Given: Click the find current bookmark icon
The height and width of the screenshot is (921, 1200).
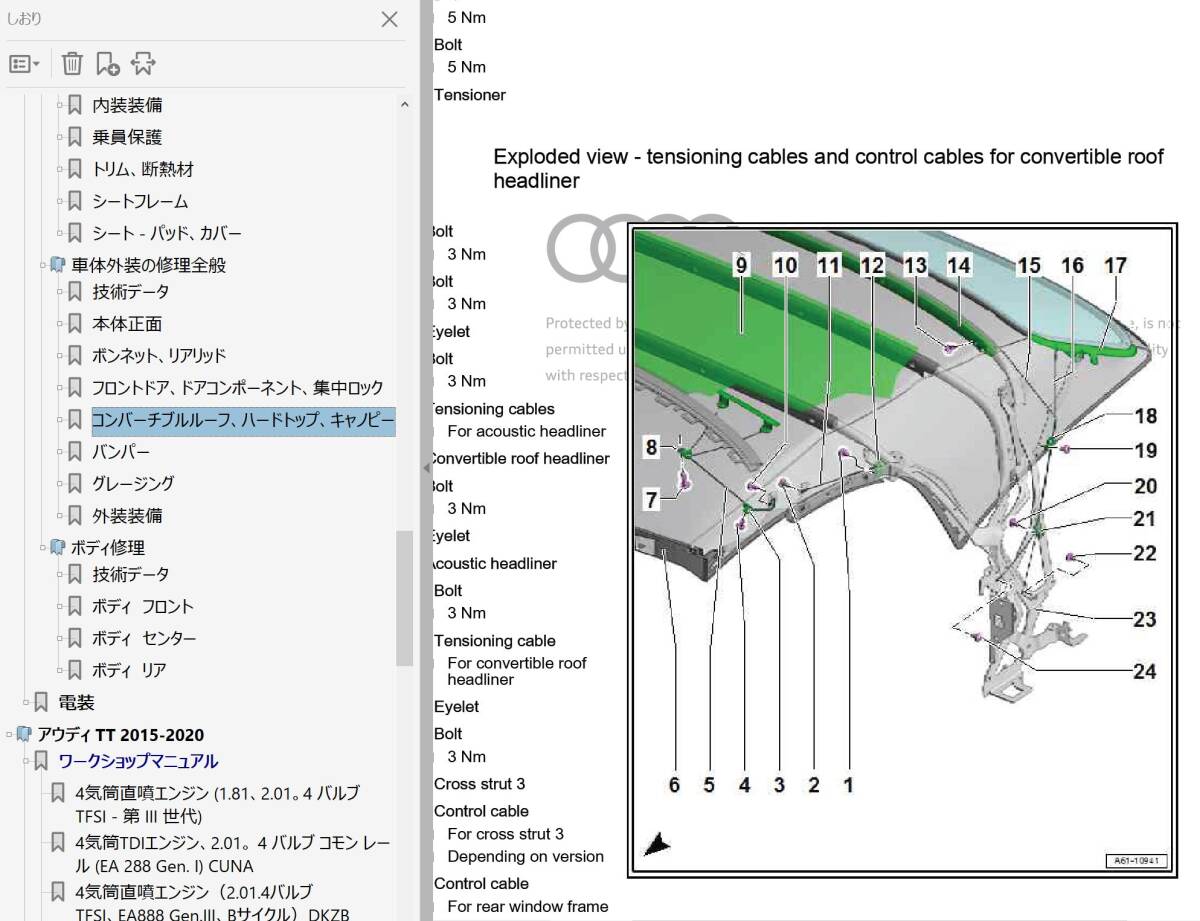Looking at the screenshot, I should [143, 64].
